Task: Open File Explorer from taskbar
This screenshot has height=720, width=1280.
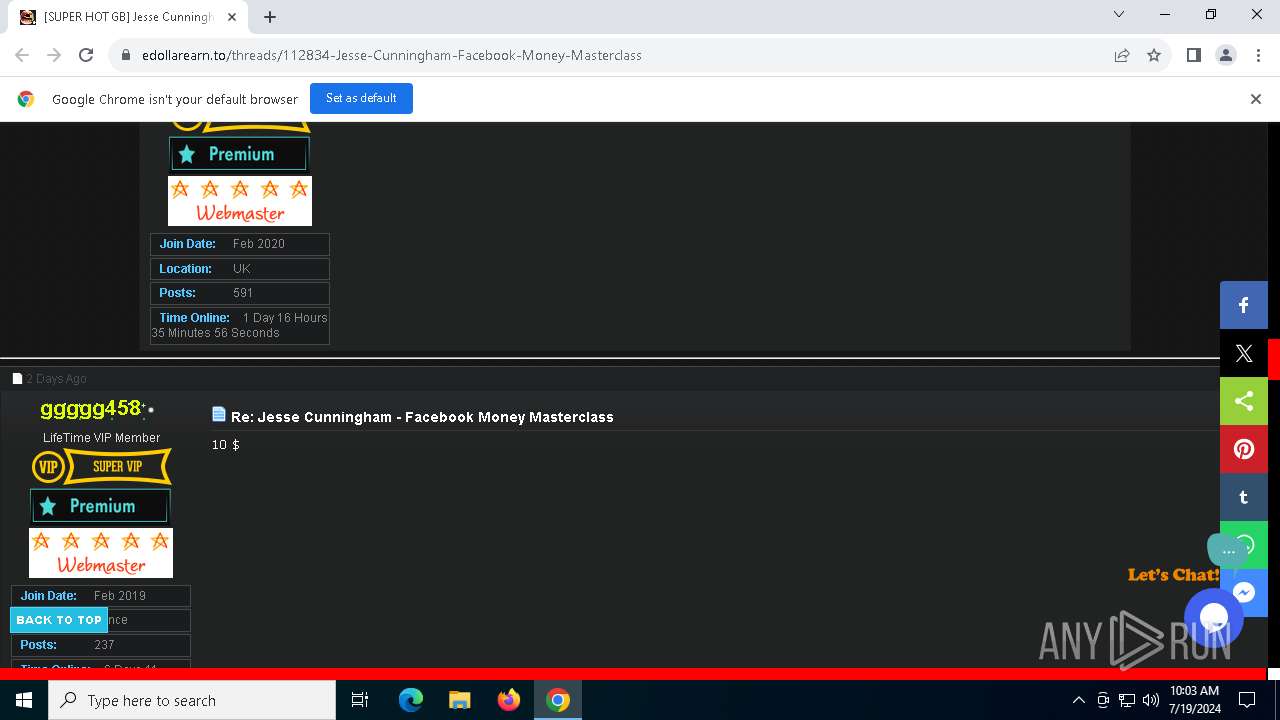Action: [x=459, y=700]
